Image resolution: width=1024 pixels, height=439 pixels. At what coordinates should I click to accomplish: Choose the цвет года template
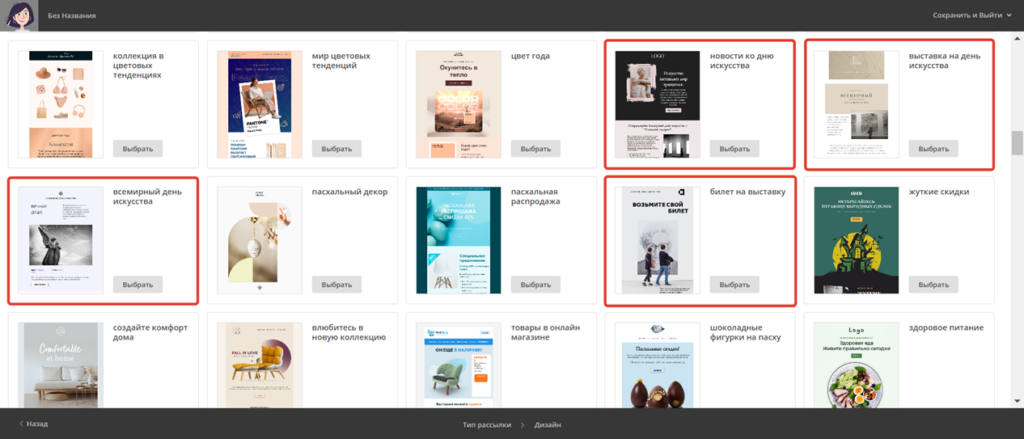tap(536, 148)
